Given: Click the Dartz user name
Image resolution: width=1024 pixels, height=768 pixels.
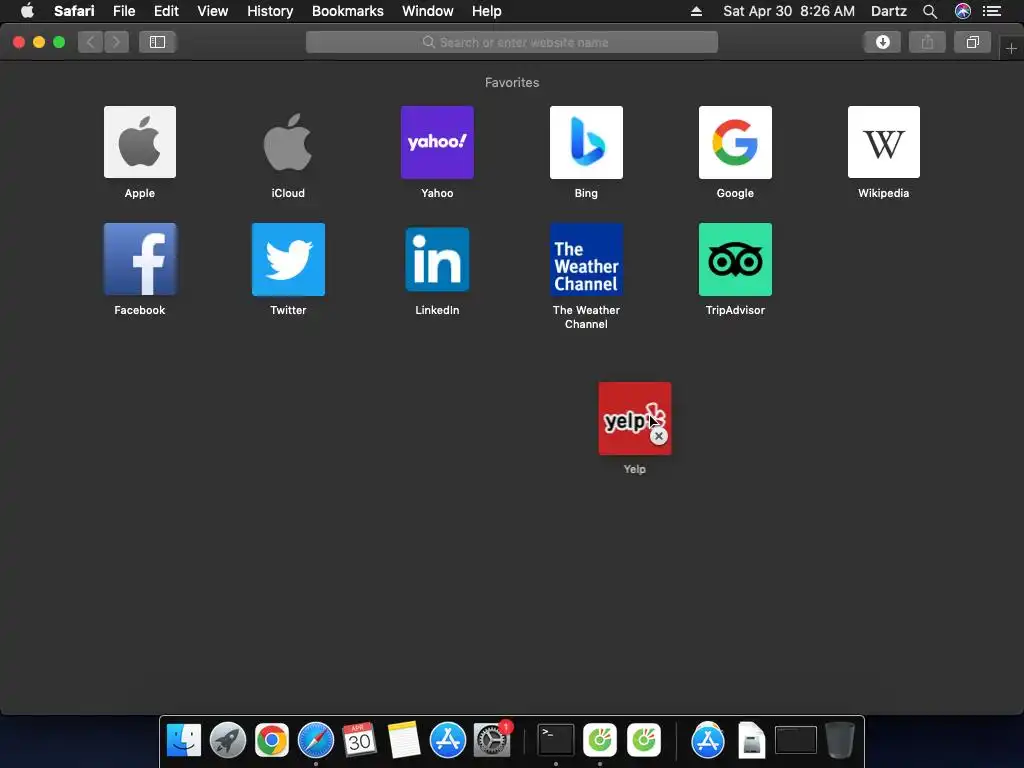Looking at the screenshot, I should (x=889, y=11).
